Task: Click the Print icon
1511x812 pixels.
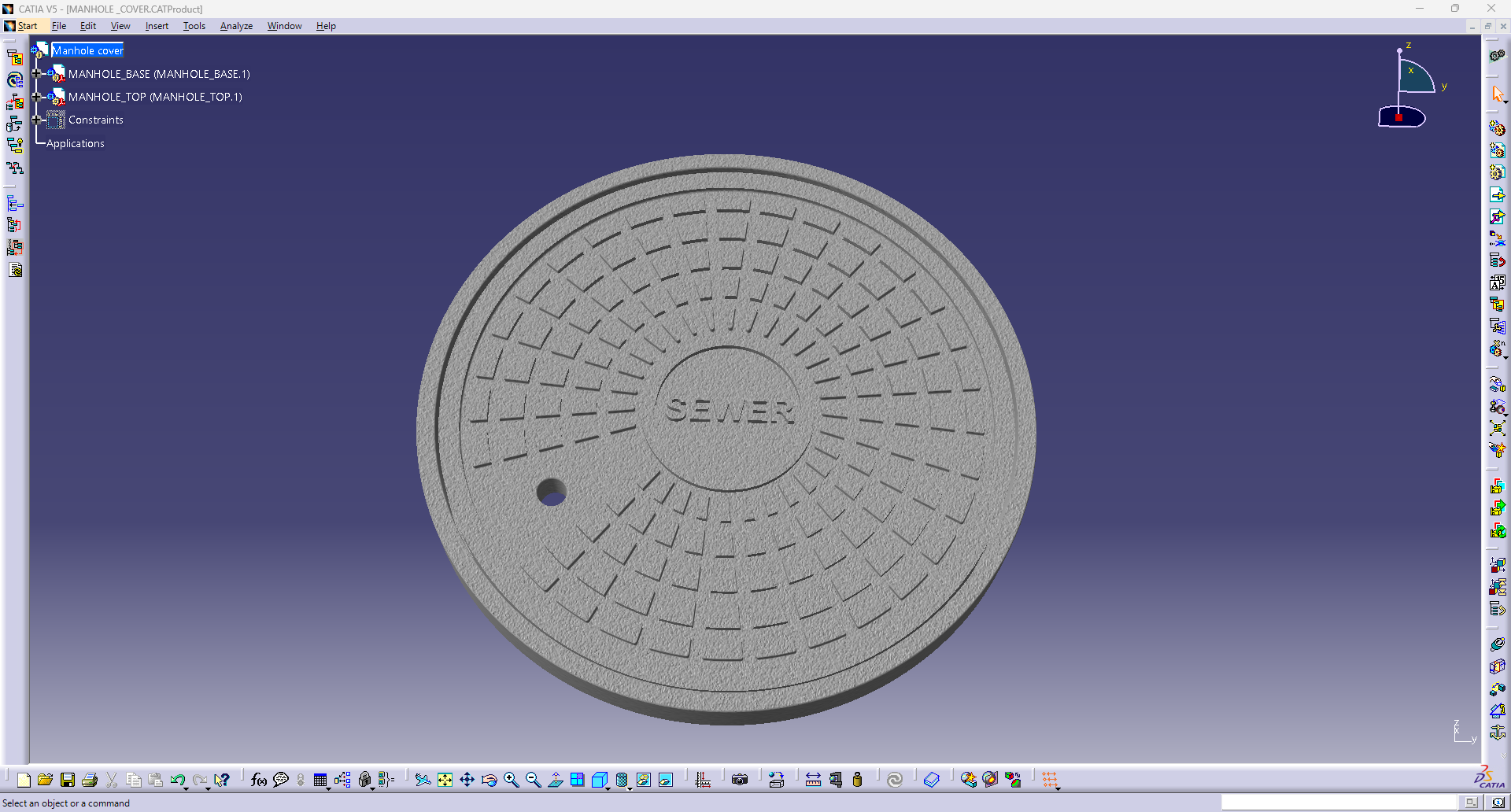Action: pyautogui.click(x=90, y=780)
